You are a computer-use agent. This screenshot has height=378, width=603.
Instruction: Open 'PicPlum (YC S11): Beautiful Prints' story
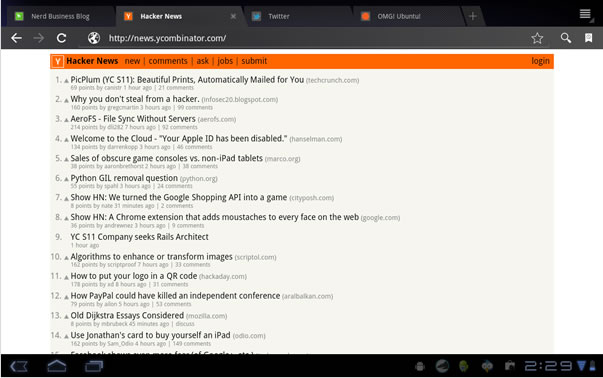coord(187,80)
